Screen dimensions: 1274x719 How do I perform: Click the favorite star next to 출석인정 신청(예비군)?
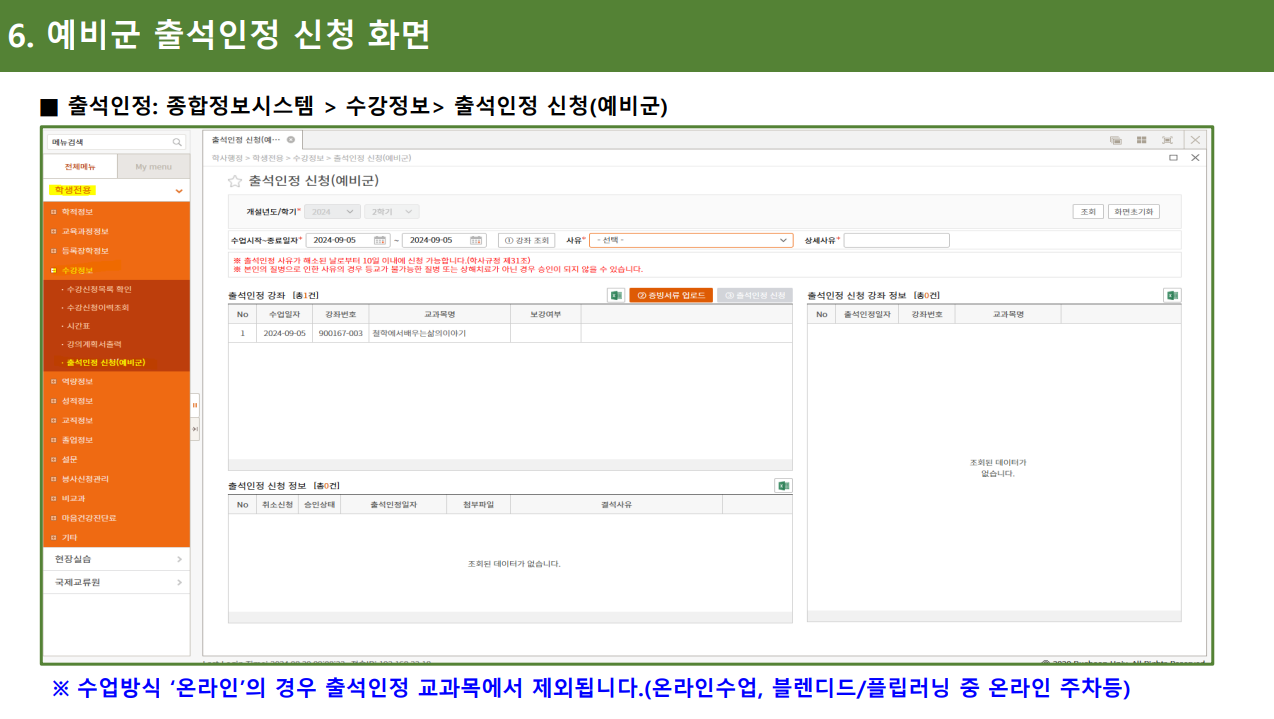click(235, 181)
